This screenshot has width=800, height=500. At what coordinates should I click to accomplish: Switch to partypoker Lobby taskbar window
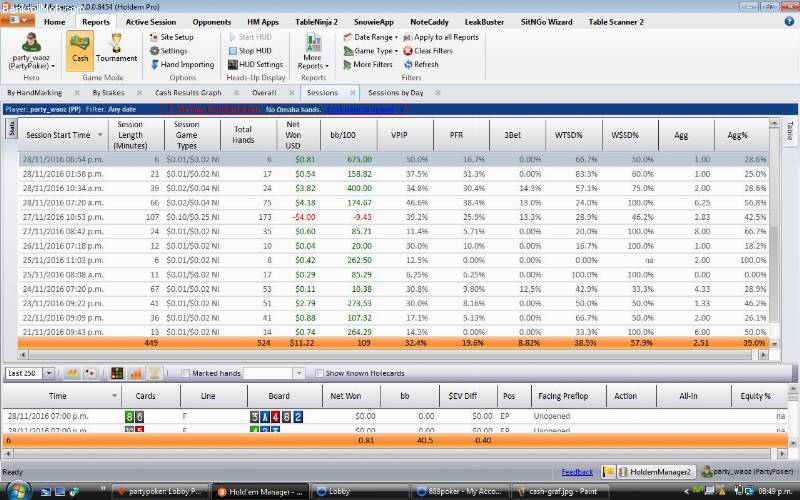[159, 492]
